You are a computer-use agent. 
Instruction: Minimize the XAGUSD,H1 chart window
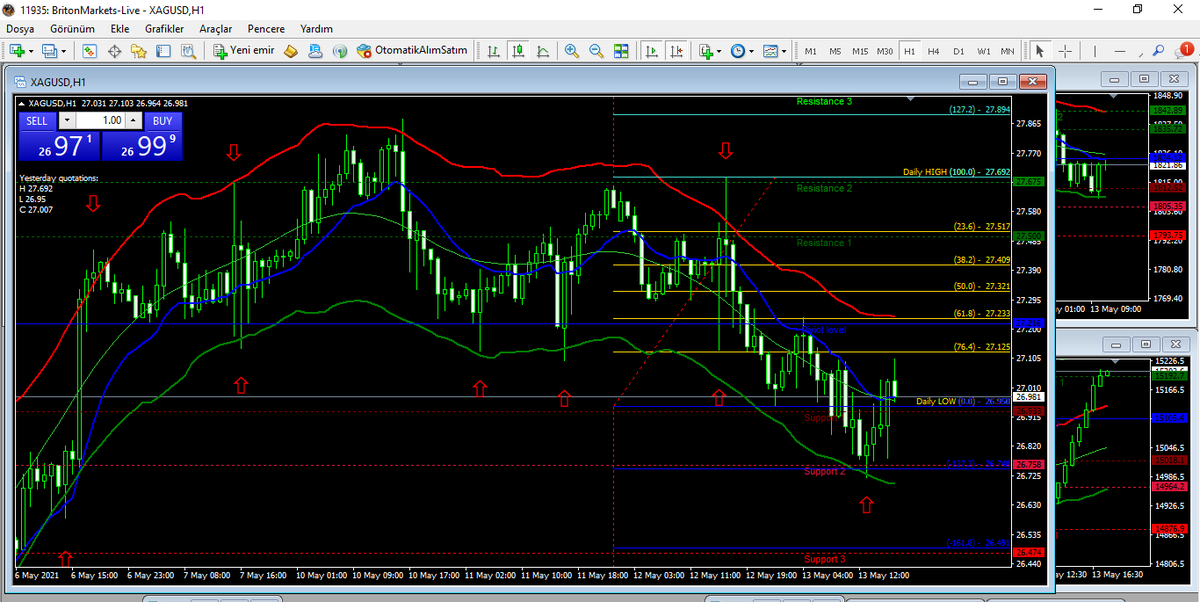(974, 81)
